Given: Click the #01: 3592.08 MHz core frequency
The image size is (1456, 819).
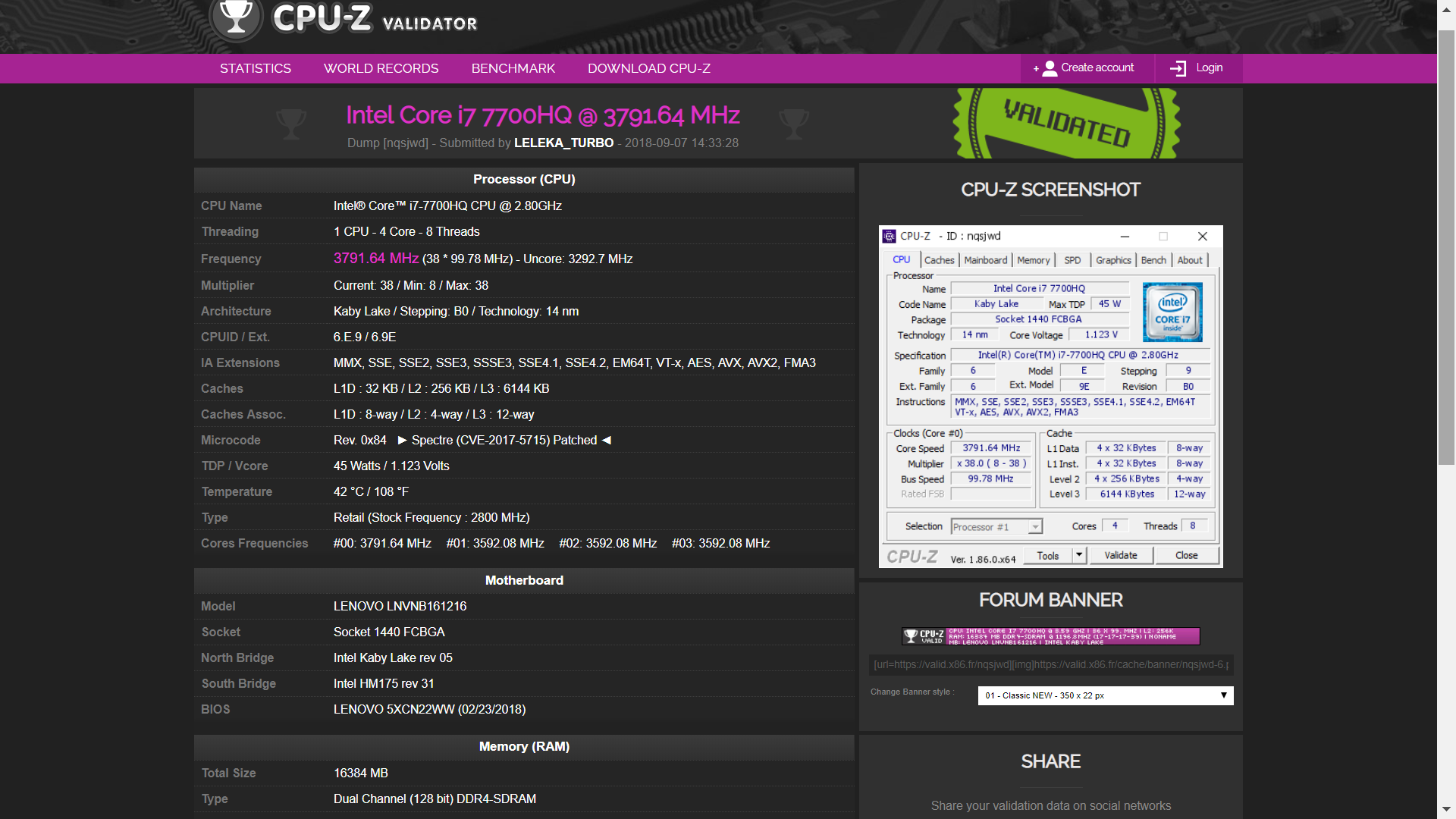Looking at the screenshot, I should pos(495,544).
